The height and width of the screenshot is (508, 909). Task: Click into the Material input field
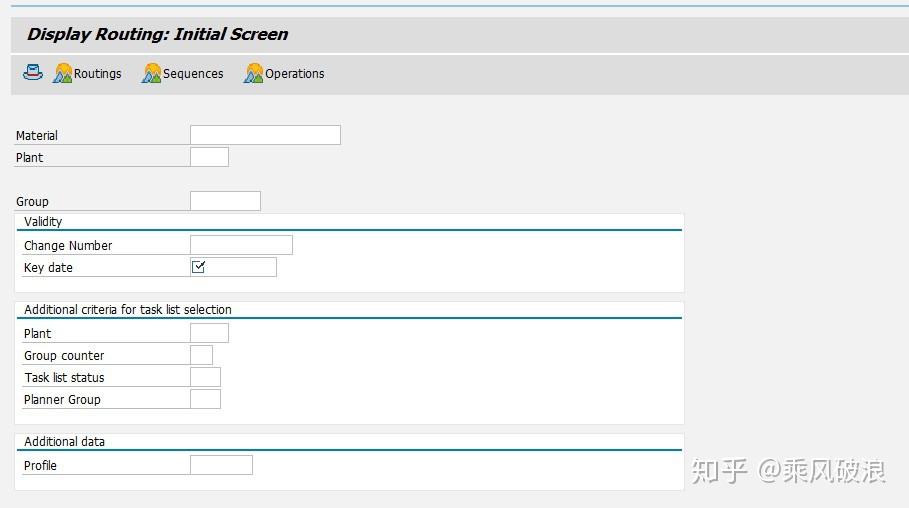coord(265,135)
